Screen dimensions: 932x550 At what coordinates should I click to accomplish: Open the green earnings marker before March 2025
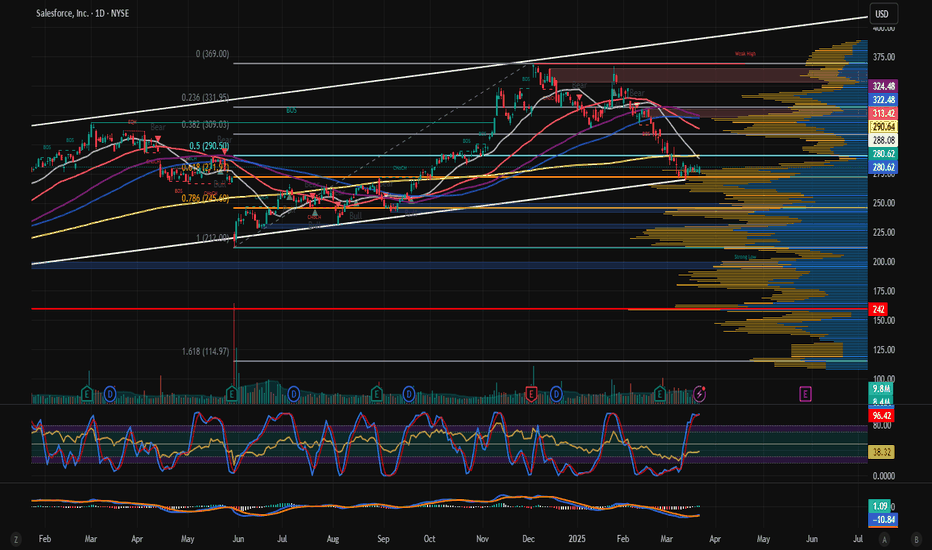(660, 393)
